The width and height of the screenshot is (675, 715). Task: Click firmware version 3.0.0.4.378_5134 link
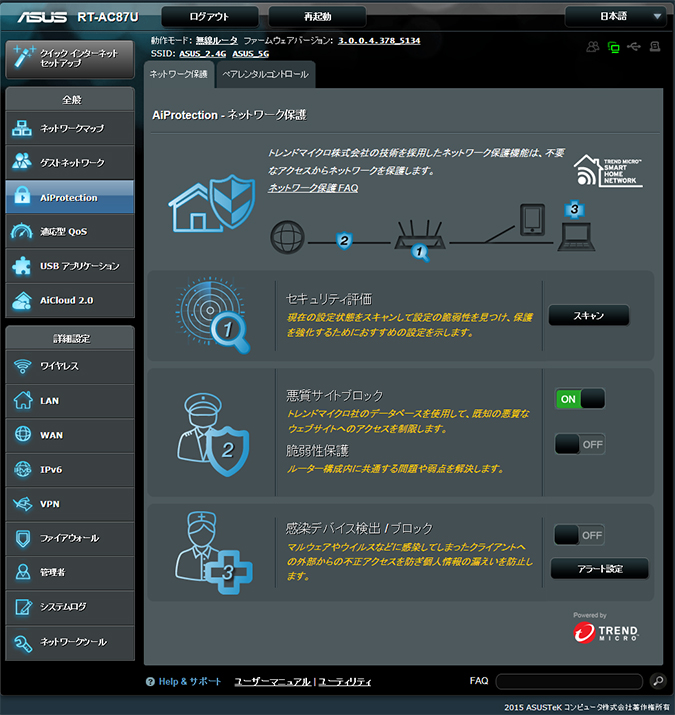(379, 41)
